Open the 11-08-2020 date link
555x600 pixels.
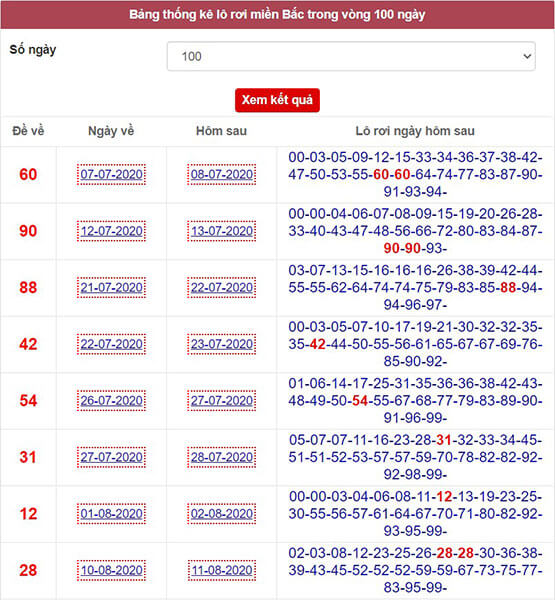tap(222, 571)
